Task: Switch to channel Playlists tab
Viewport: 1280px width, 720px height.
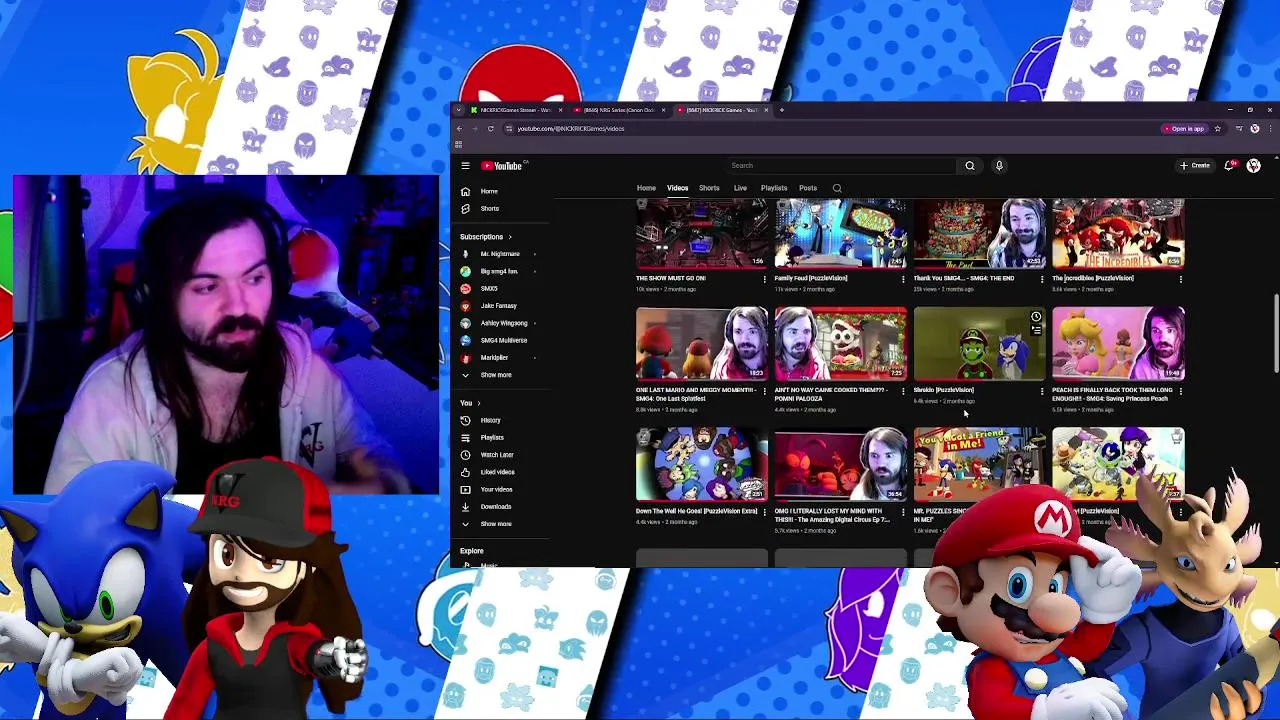Action: pyautogui.click(x=774, y=188)
